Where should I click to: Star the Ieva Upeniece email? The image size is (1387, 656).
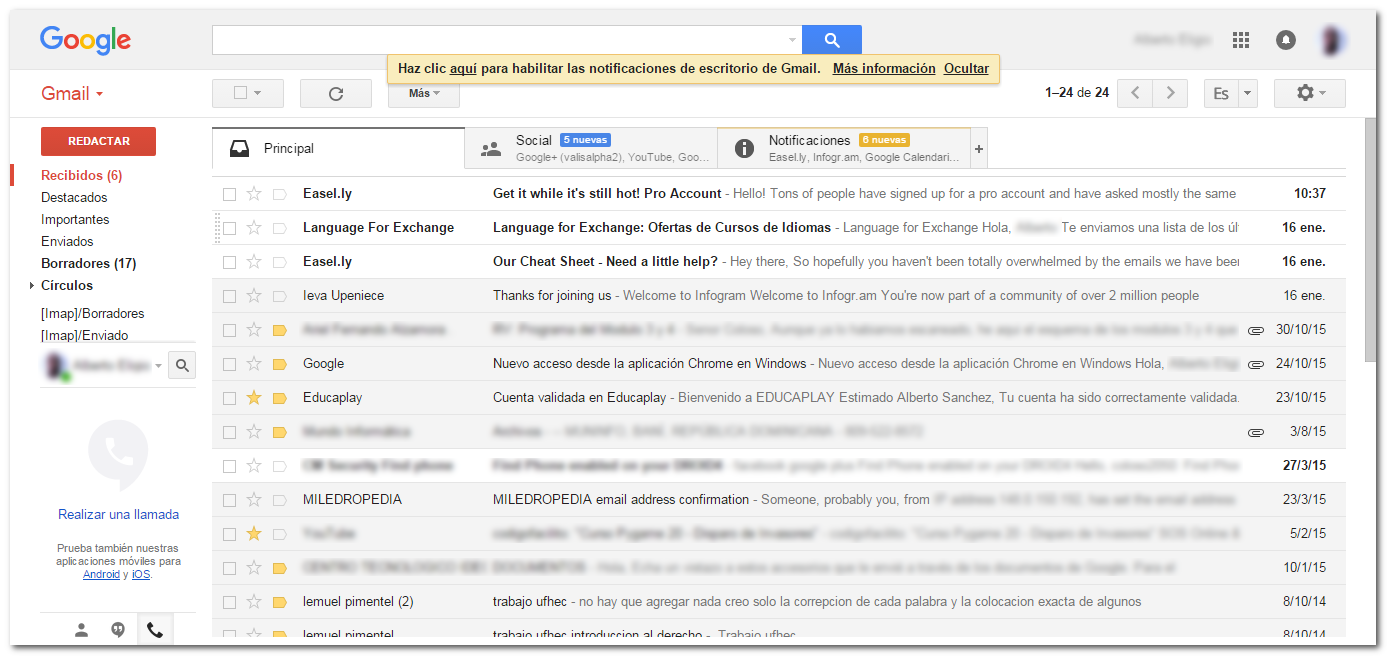pos(254,296)
